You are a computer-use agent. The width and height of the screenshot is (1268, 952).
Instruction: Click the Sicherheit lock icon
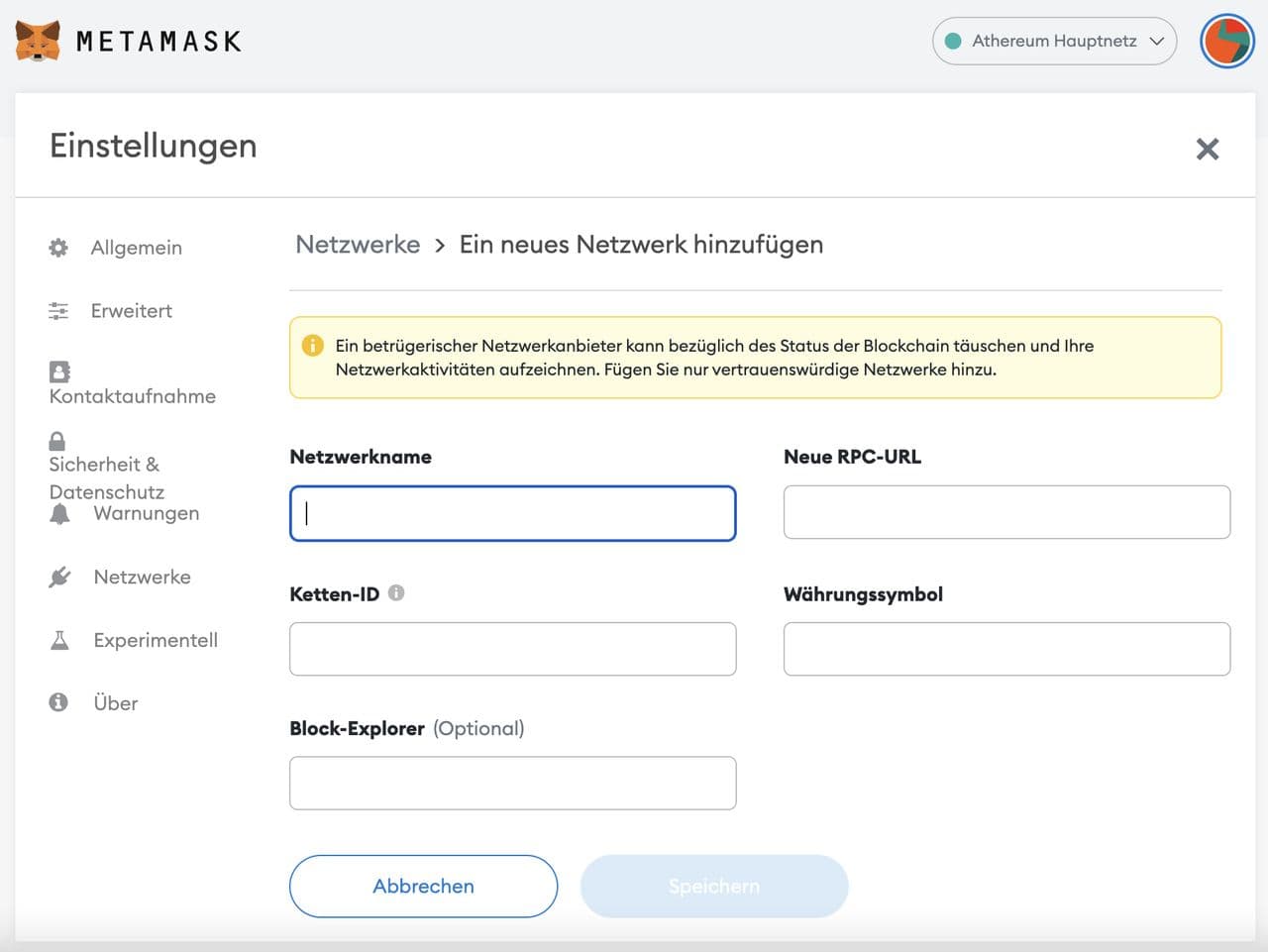coord(57,441)
